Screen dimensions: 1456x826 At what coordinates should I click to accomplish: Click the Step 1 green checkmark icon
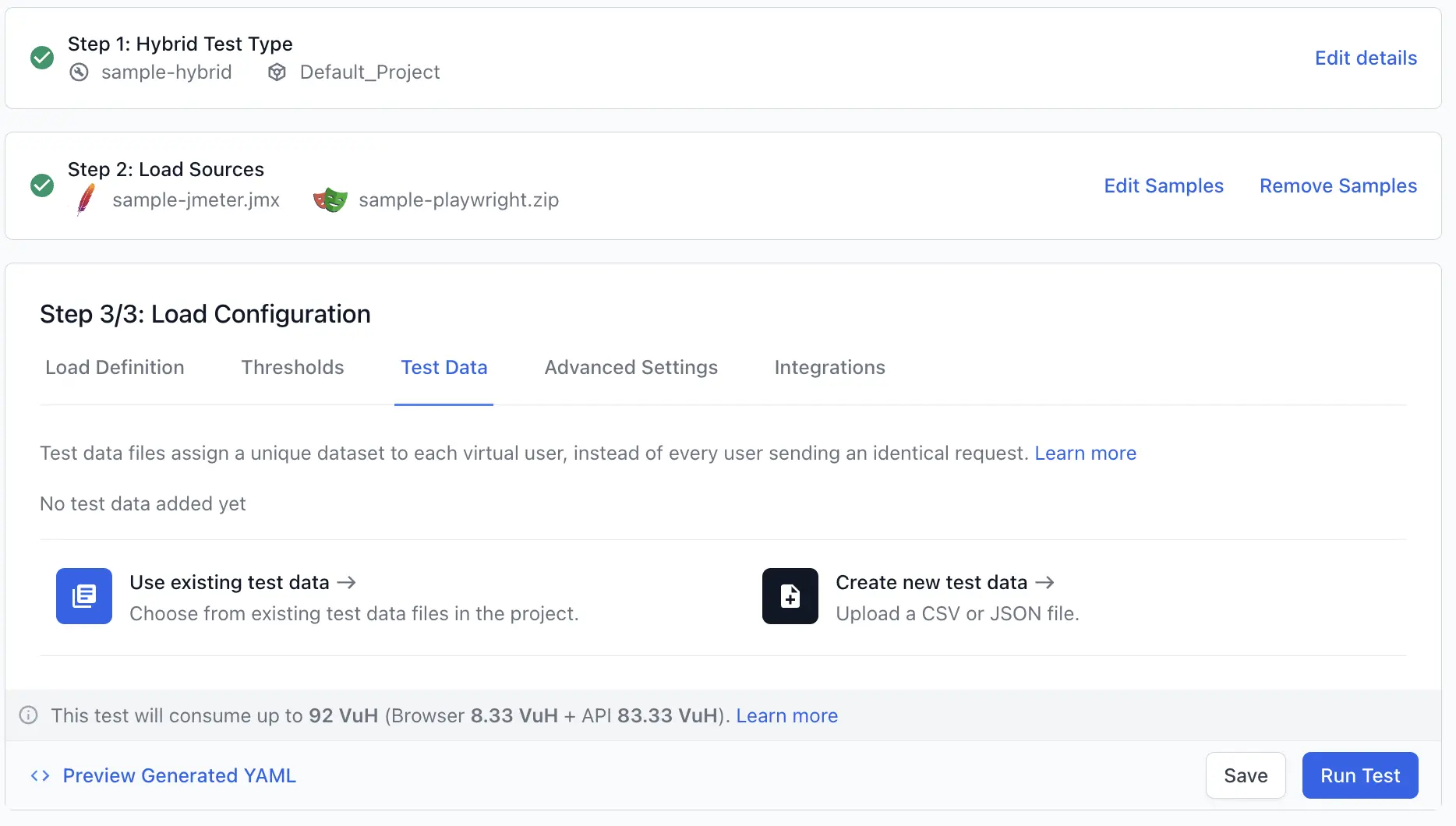pos(42,58)
